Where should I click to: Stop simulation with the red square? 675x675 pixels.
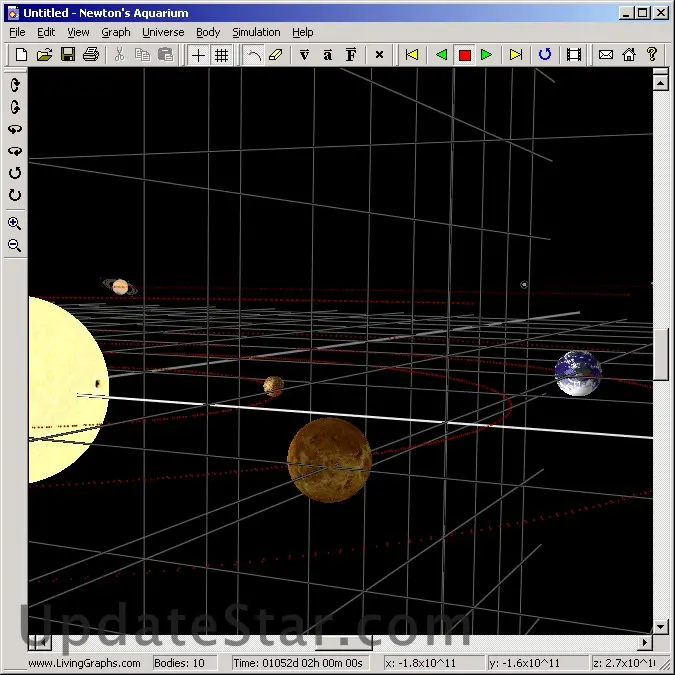[464, 55]
